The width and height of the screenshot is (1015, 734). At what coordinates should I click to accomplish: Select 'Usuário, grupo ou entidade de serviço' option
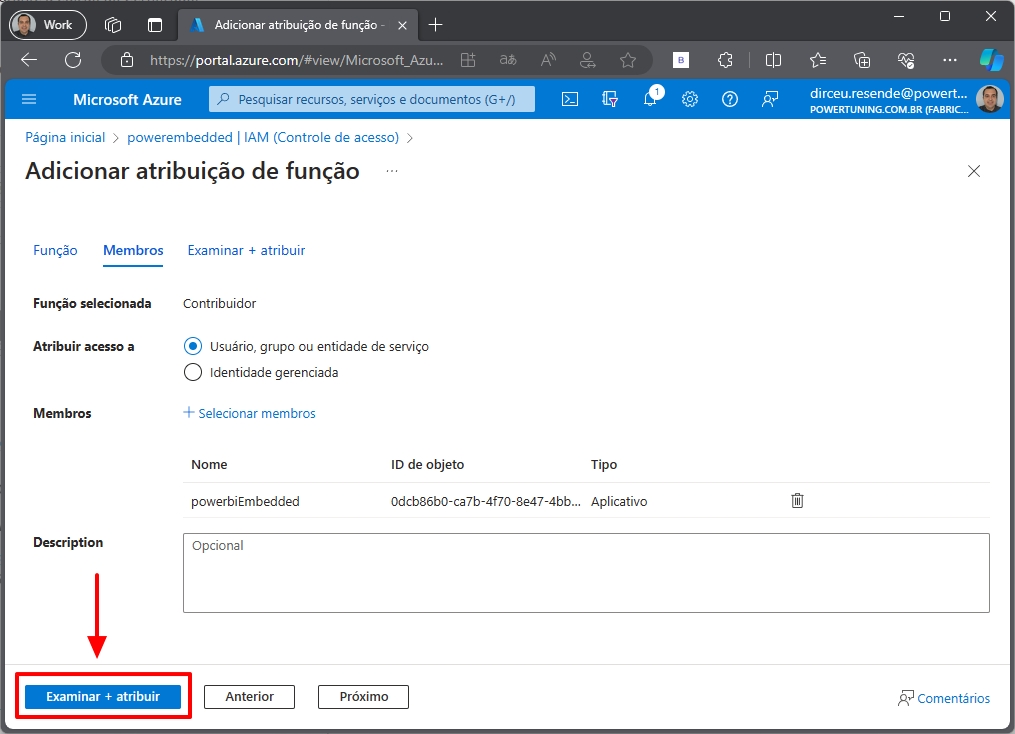(194, 346)
